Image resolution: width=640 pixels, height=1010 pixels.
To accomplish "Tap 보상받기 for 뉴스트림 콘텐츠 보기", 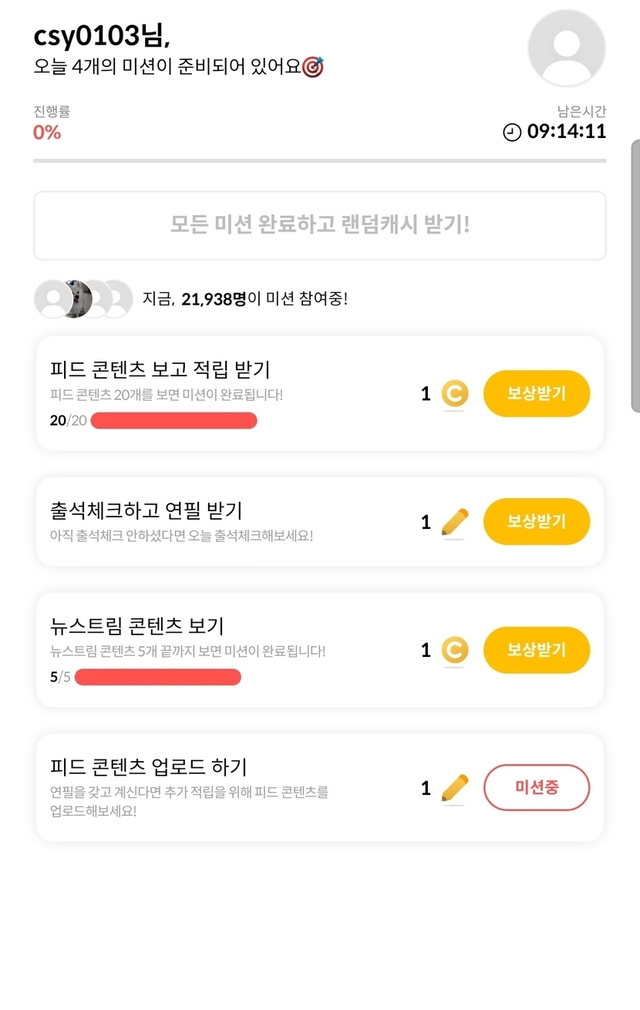I will 536,650.
